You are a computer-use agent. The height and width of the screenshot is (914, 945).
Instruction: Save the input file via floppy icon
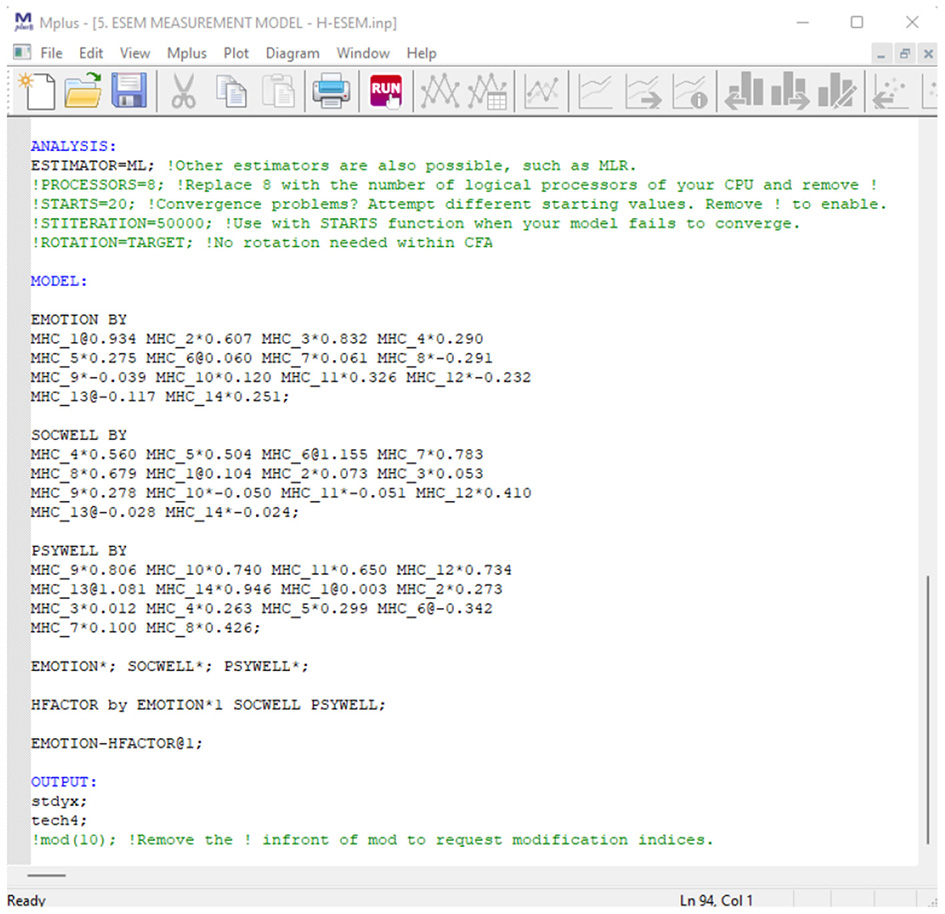click(x=129, y=92)
